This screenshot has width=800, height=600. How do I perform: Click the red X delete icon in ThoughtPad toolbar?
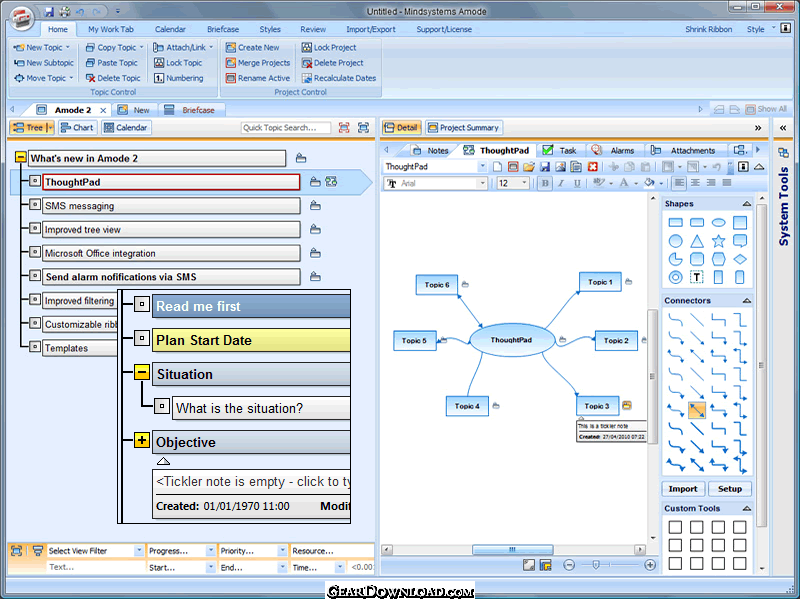(592, 167)
